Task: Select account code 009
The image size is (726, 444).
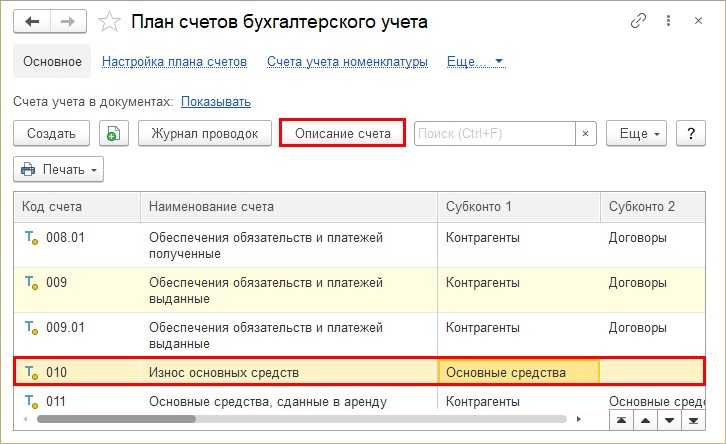Action: click(x=56, y=282)
